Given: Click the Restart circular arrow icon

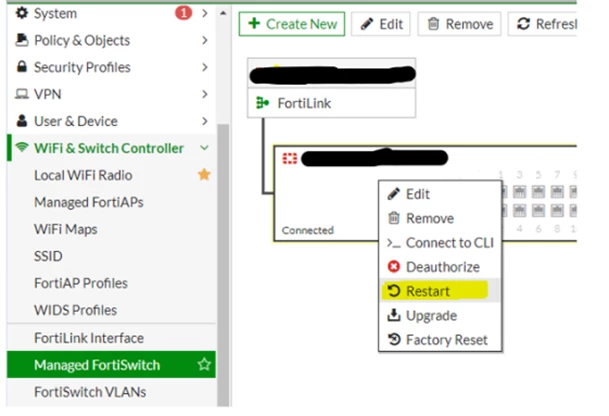Looking at the screenshot, I should [x=394, y=291].
